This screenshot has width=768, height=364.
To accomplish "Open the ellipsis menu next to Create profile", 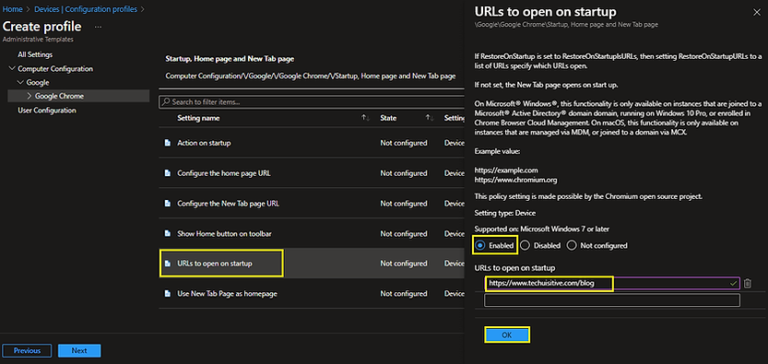I will point(98,27).
